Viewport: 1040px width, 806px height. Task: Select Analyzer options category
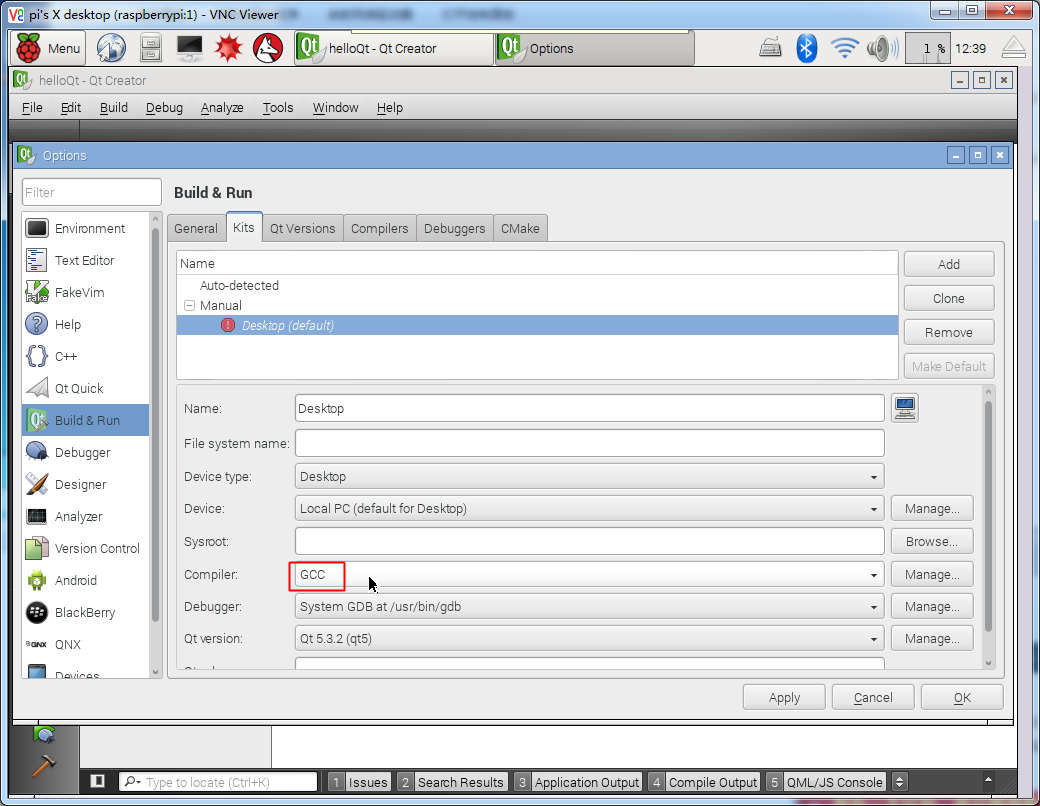[x=86, y=516]
